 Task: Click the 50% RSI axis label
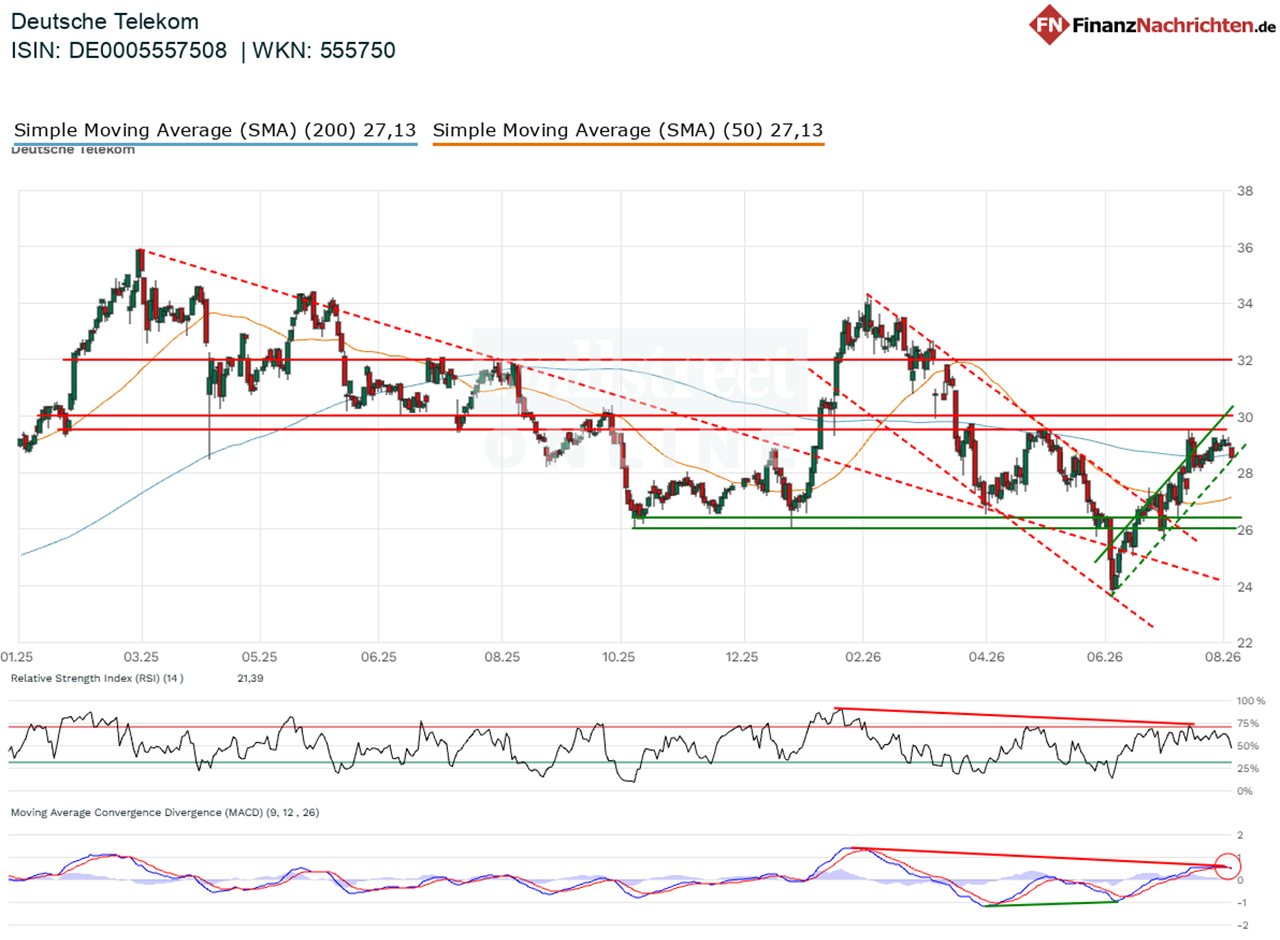click(1248, 746)
